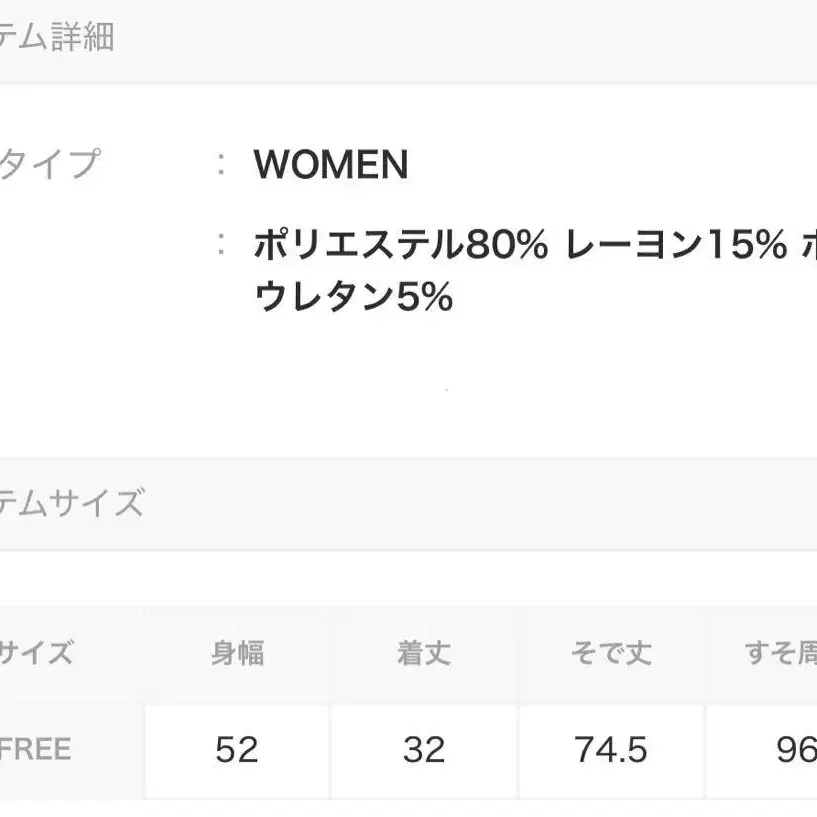This screenshot has width=817, height=817.
Task: Click the レーヨン15% material text
Action: (676, 243)
